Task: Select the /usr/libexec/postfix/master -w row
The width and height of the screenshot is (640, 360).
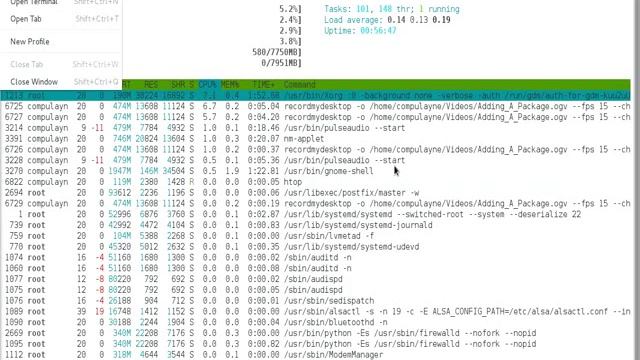Action: click(316, 193)
